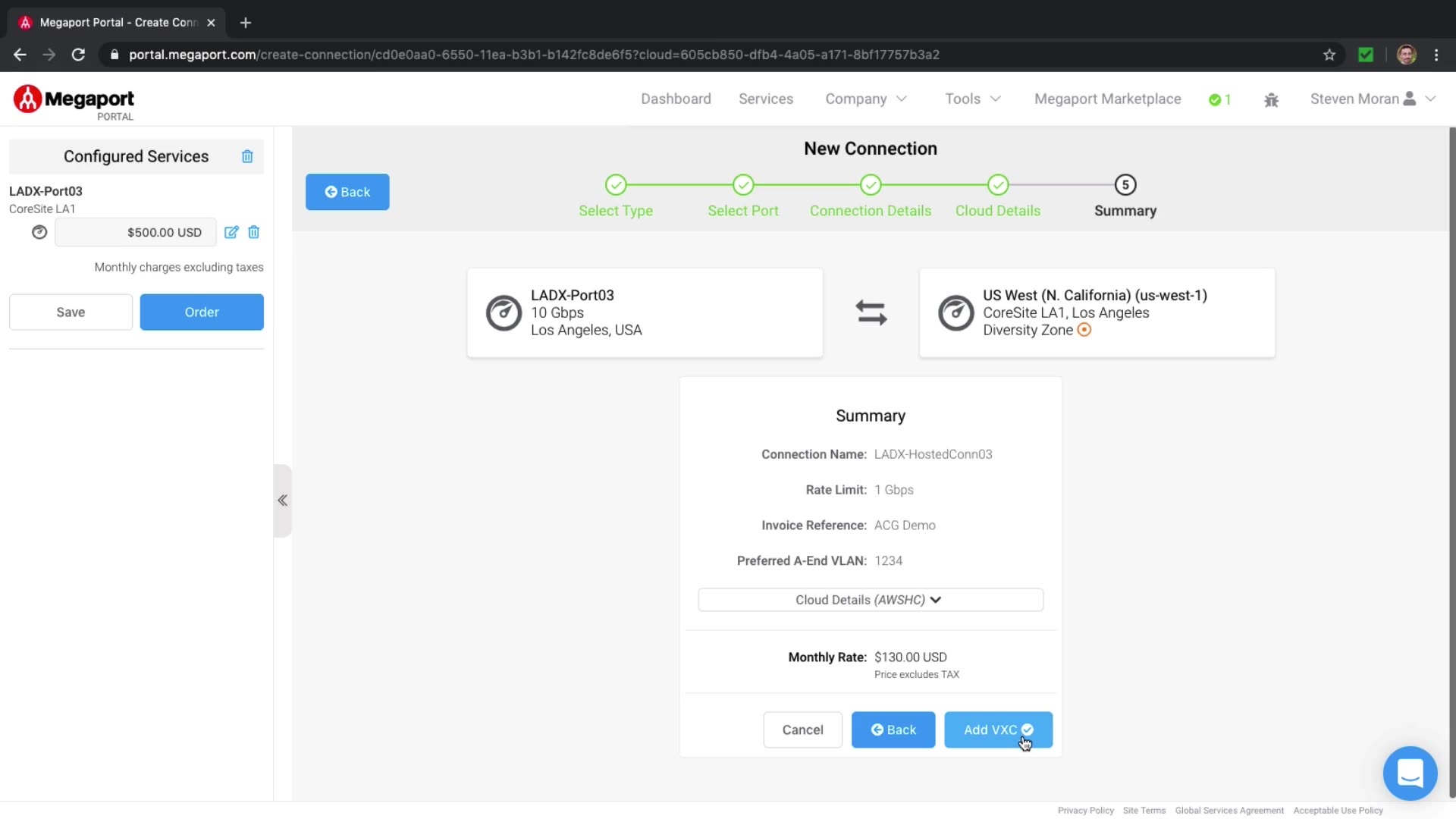Open the Dashboard menu item
The height and width of the screenshot is (819, 1456).
point(676,99)
